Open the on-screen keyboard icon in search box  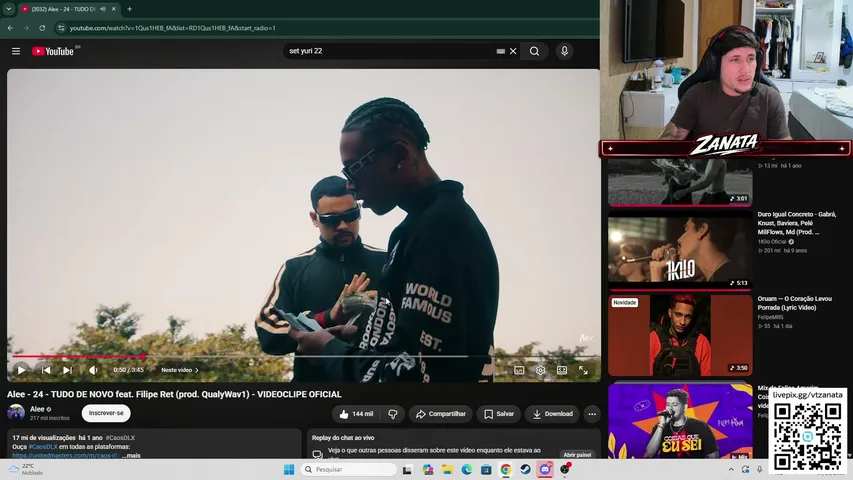(x=500, y=51)
